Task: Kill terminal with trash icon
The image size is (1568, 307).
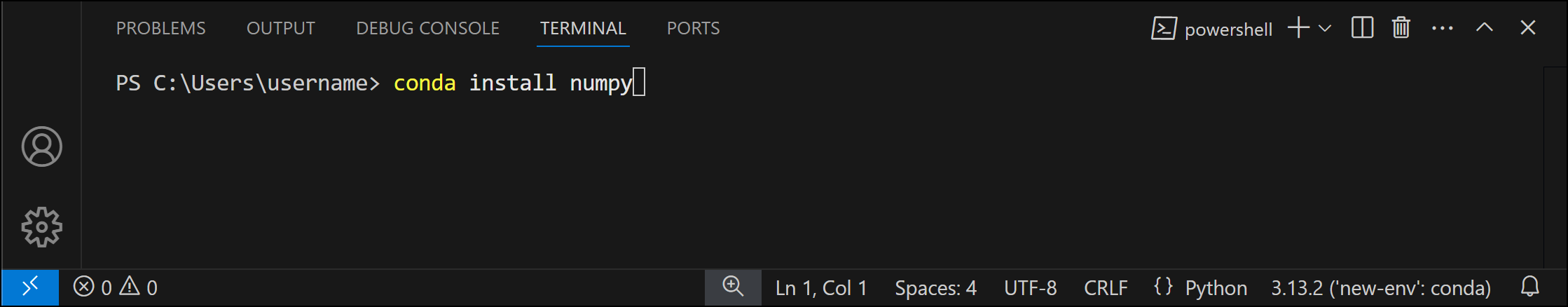Action: [1401, 28]
